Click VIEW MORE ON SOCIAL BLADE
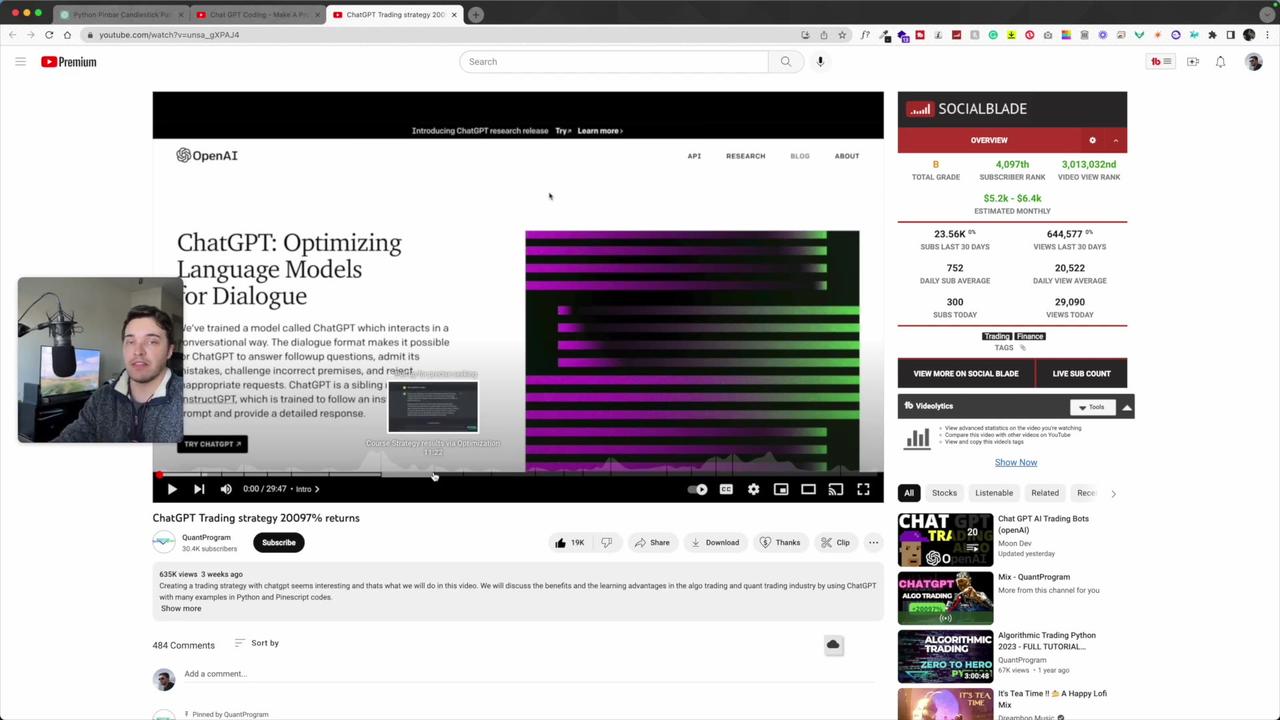Image resolution: width=1280 pixels, height=720 pixels. [965, 373]
